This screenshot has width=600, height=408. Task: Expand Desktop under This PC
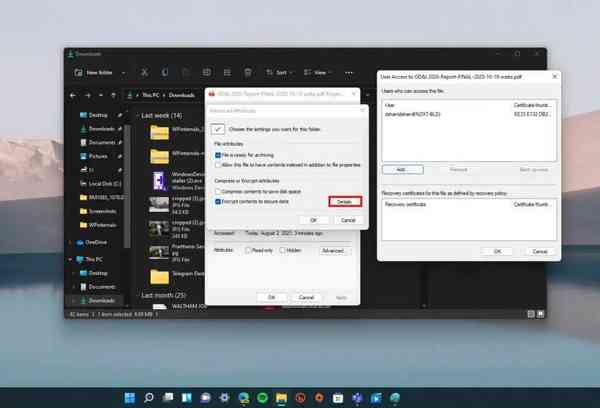click(74, 273)
